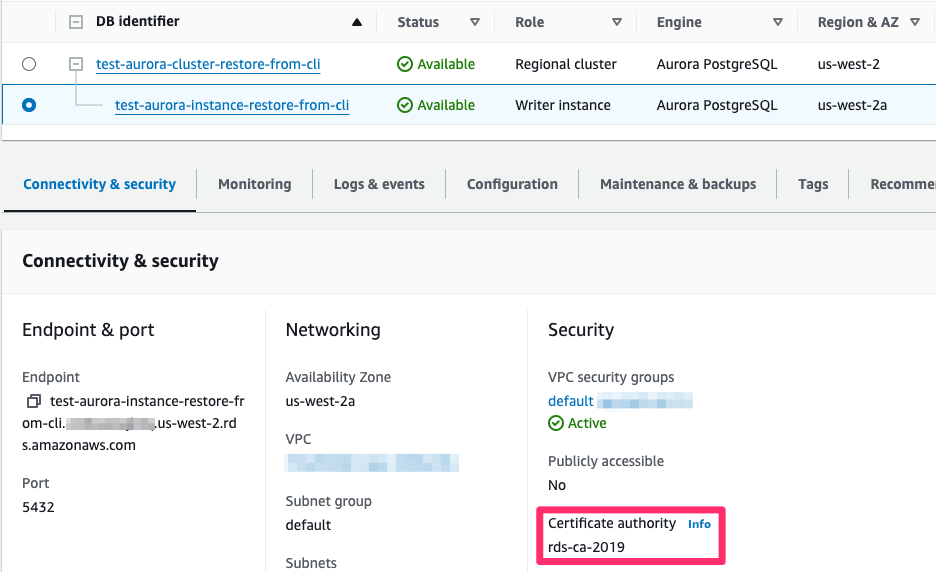Viewport: 936px width, 572px height.
Task: Open the Configuration tab
Action: tap(512, 184)
